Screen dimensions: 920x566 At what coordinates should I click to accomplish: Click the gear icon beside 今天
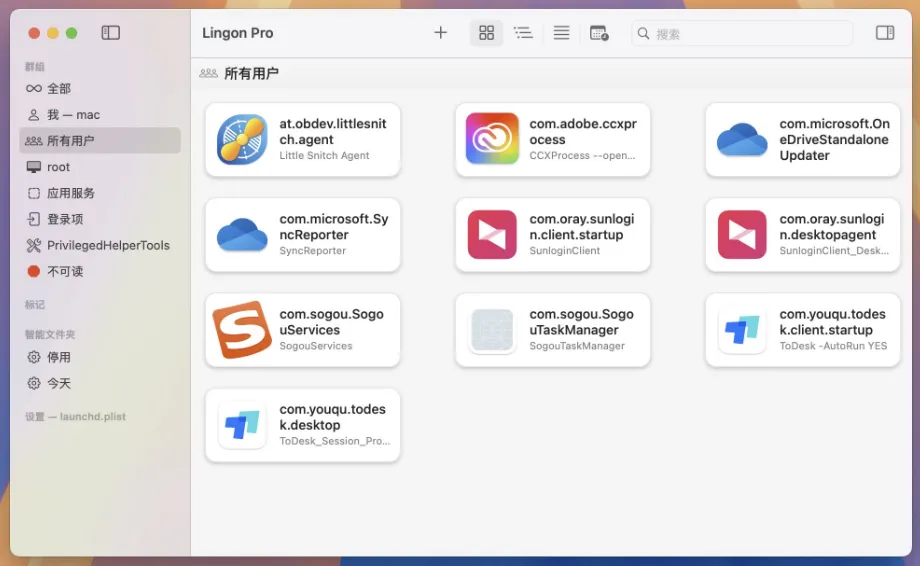pos(33,384)
